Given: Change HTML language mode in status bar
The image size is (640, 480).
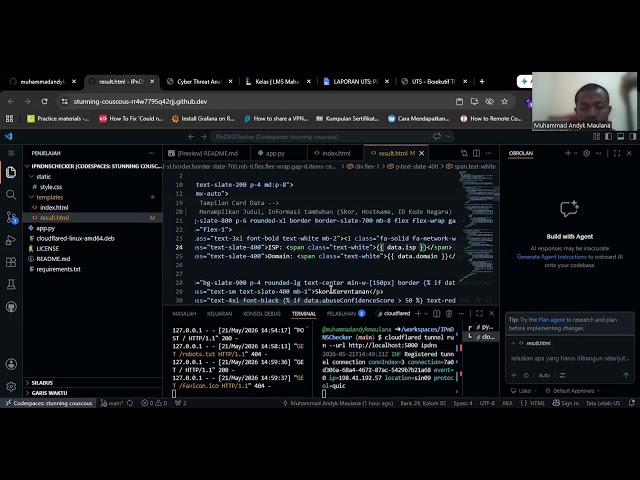Looking at the screenshot, I should pyautogui.click(x=537, y=403).
